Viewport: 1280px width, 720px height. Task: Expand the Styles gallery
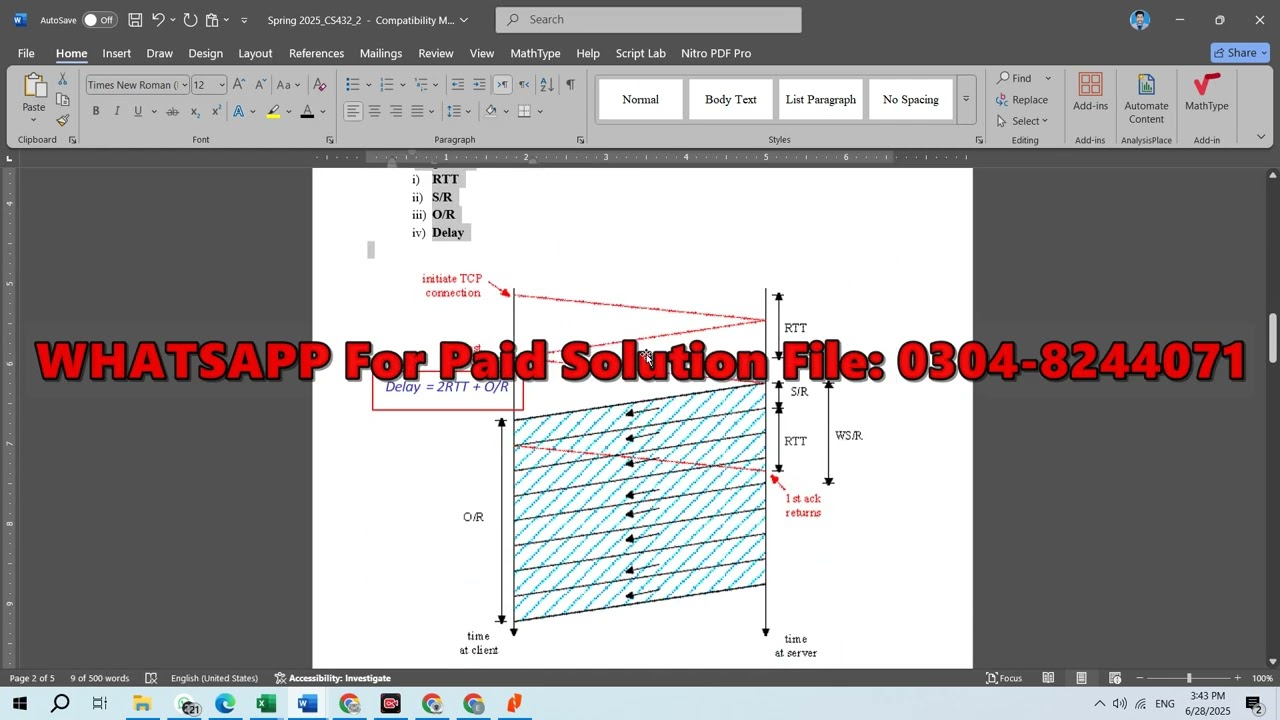[966, 99]
